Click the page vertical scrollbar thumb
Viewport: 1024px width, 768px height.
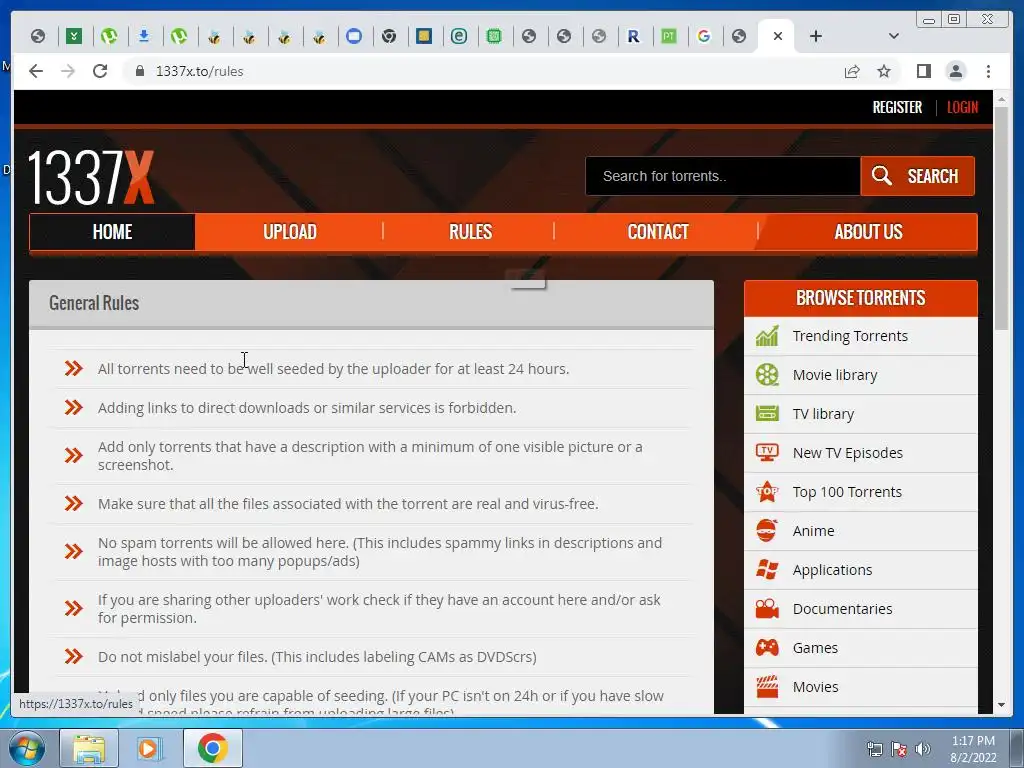click(1001, 218)
